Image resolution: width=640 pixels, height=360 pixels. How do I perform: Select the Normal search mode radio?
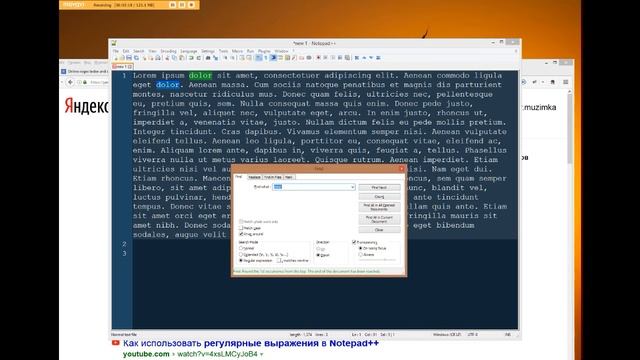pos(241,248)
